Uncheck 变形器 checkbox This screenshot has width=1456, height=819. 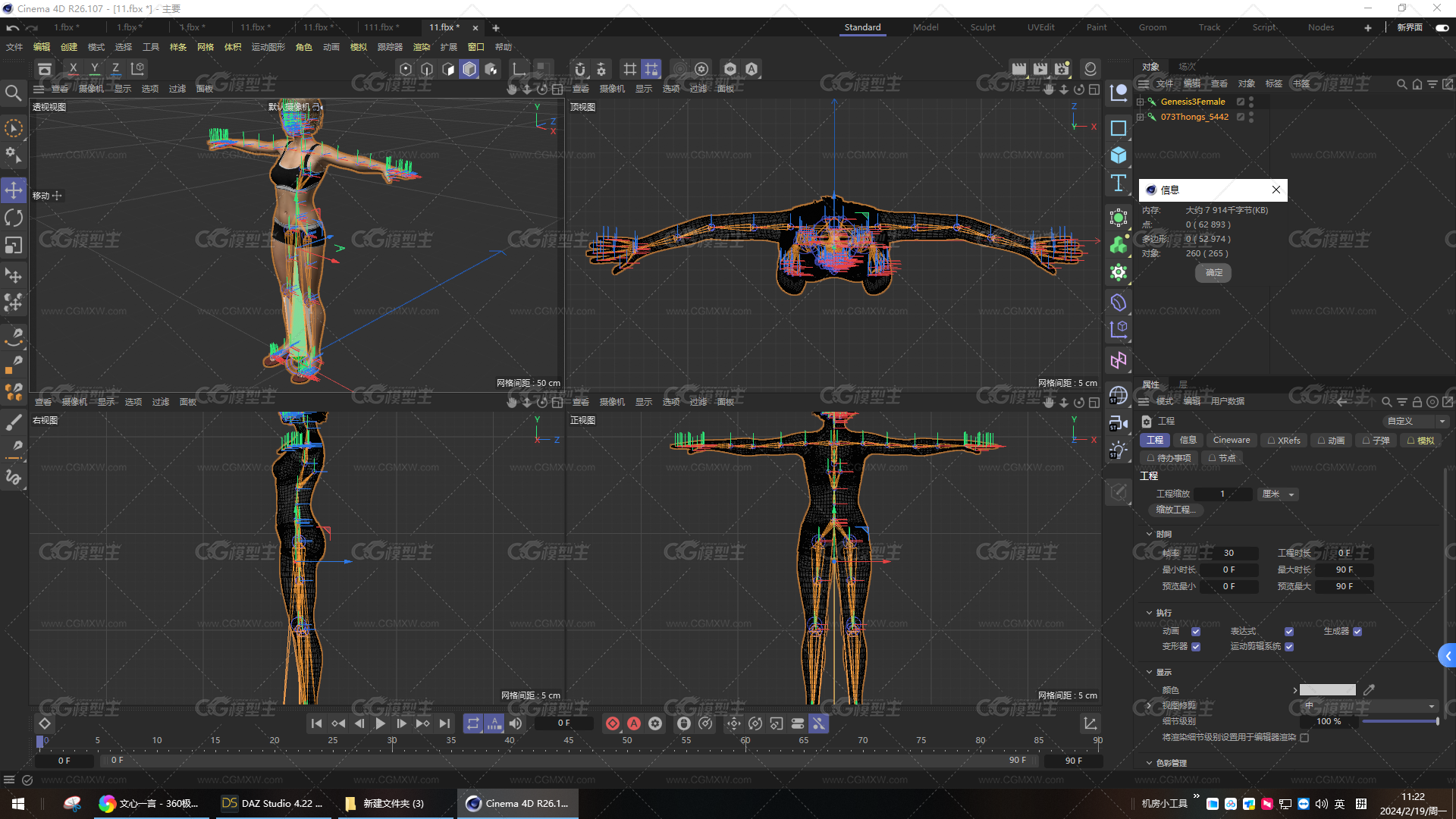point(1196,647)
